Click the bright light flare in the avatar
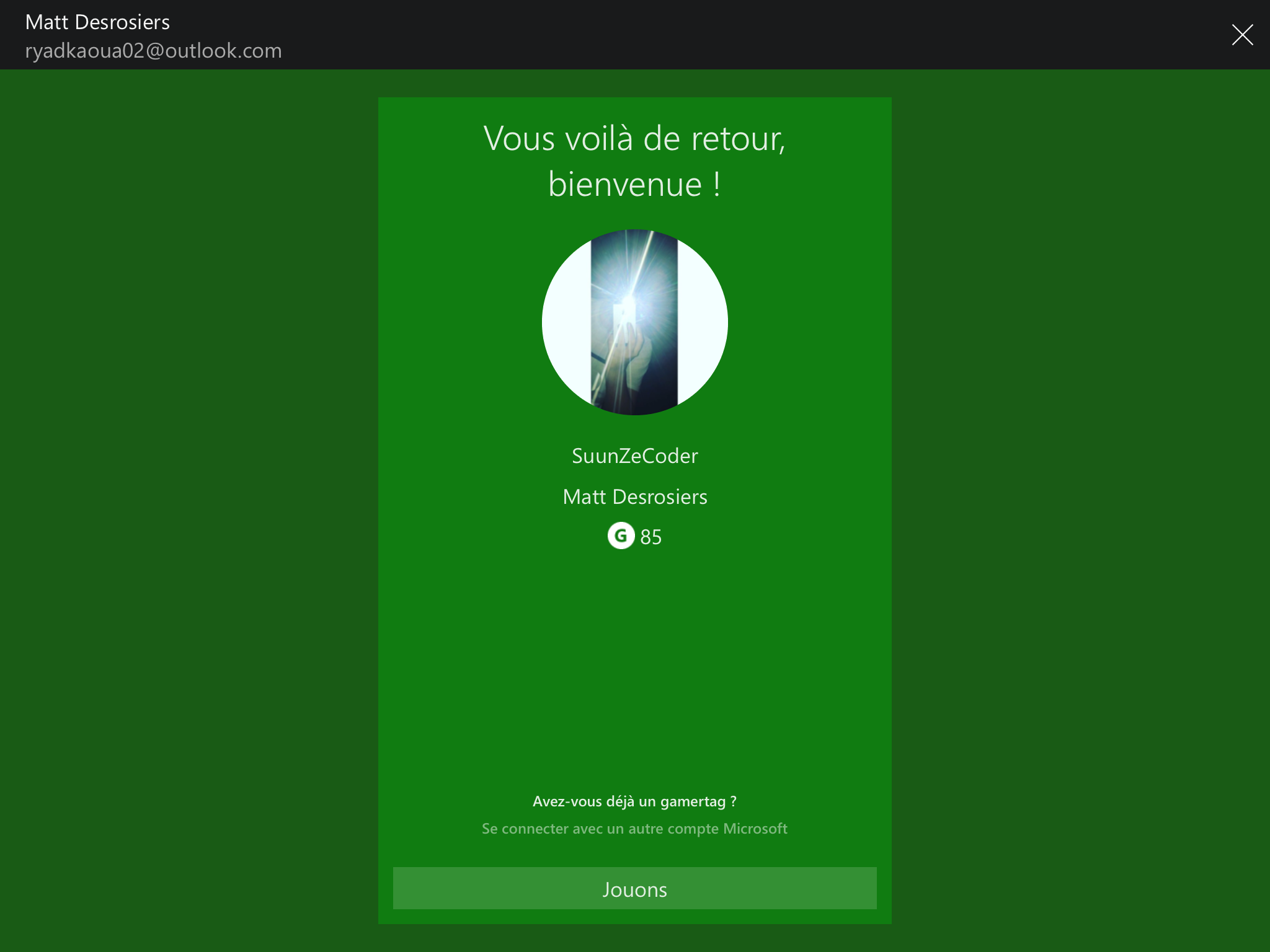Viewport: 1270px width, 952px height. pyautogui.click(x=628, y=307)
